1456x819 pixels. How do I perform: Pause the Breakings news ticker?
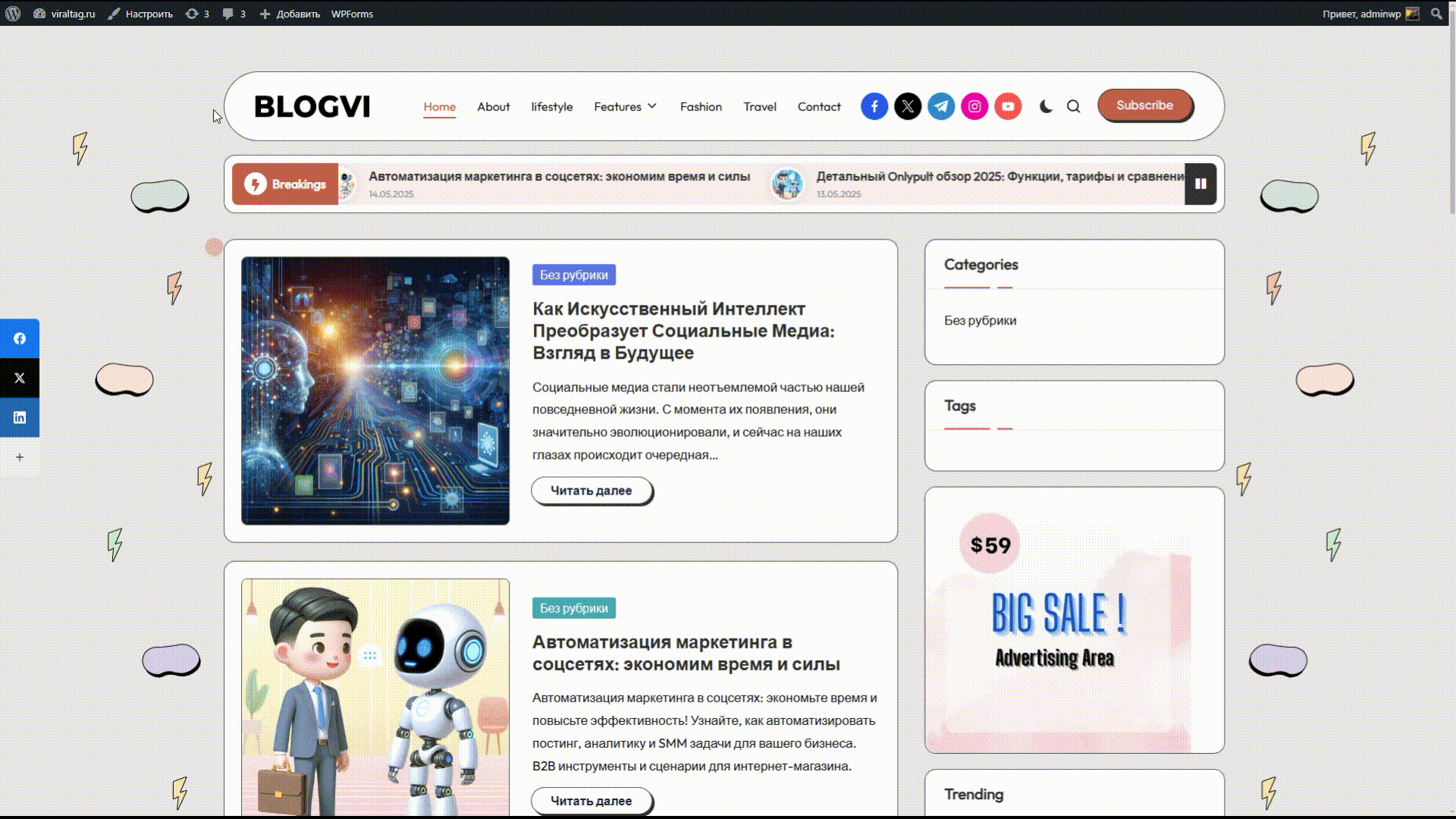[1200, 184]
